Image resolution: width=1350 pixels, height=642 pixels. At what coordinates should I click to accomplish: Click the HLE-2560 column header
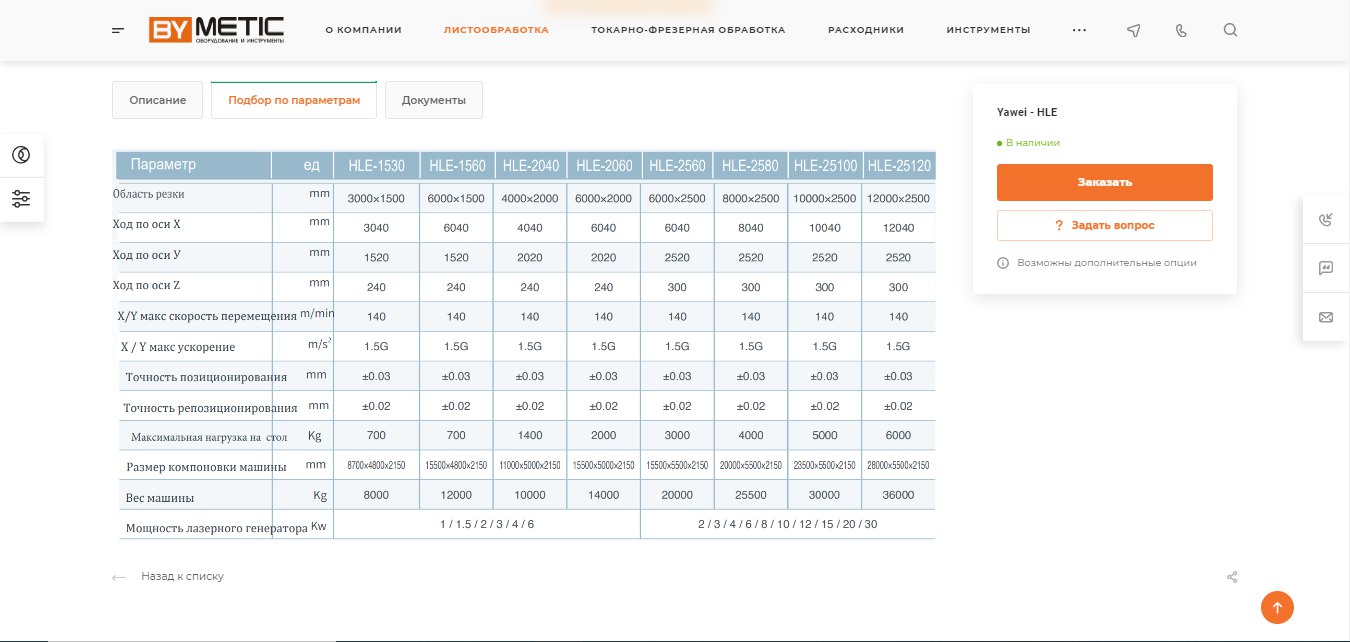pyautogui.click(x=677, y=166)
